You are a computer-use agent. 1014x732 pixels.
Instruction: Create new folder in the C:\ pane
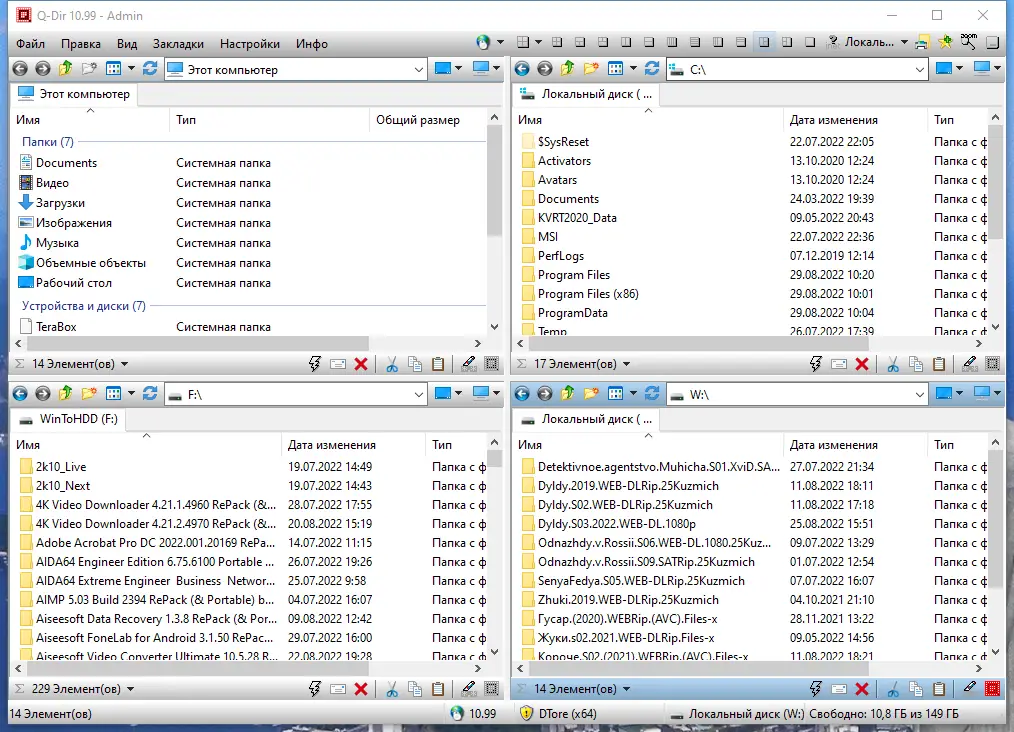point(590,69)
